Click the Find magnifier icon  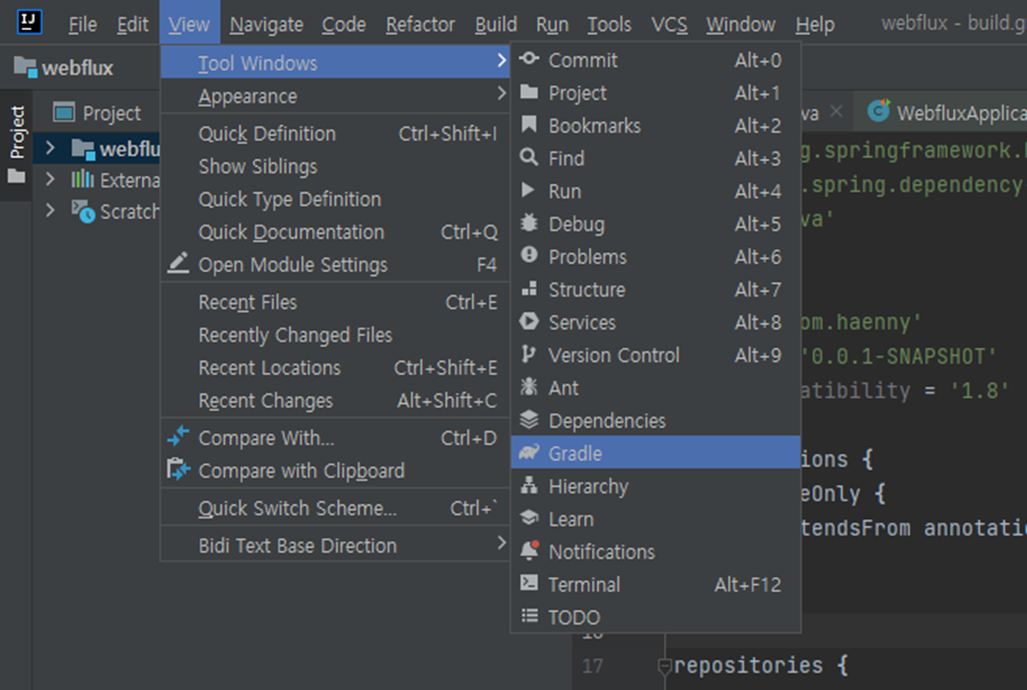coord(529,157)
